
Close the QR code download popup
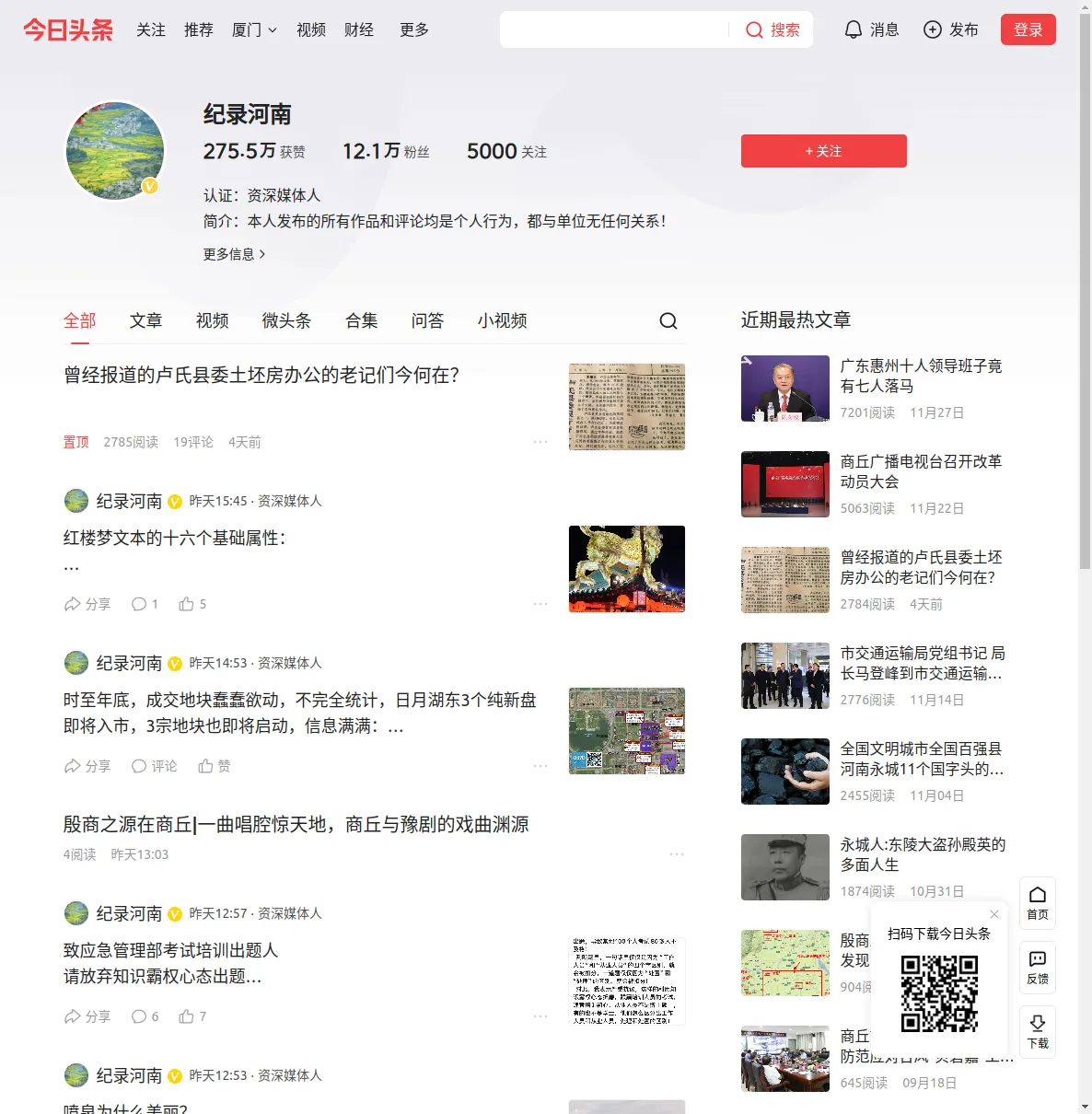[994, 914]
